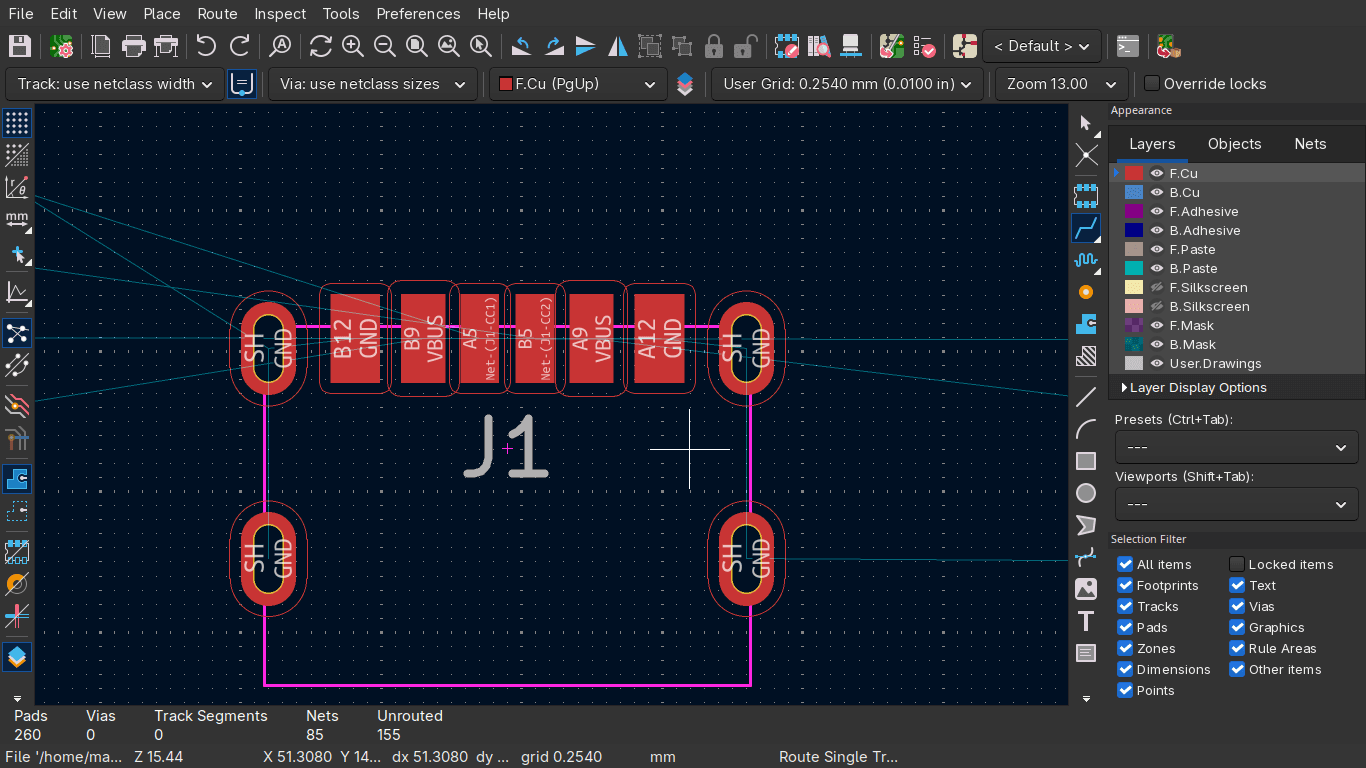Open the Route menu

click(x=217, y=14)
